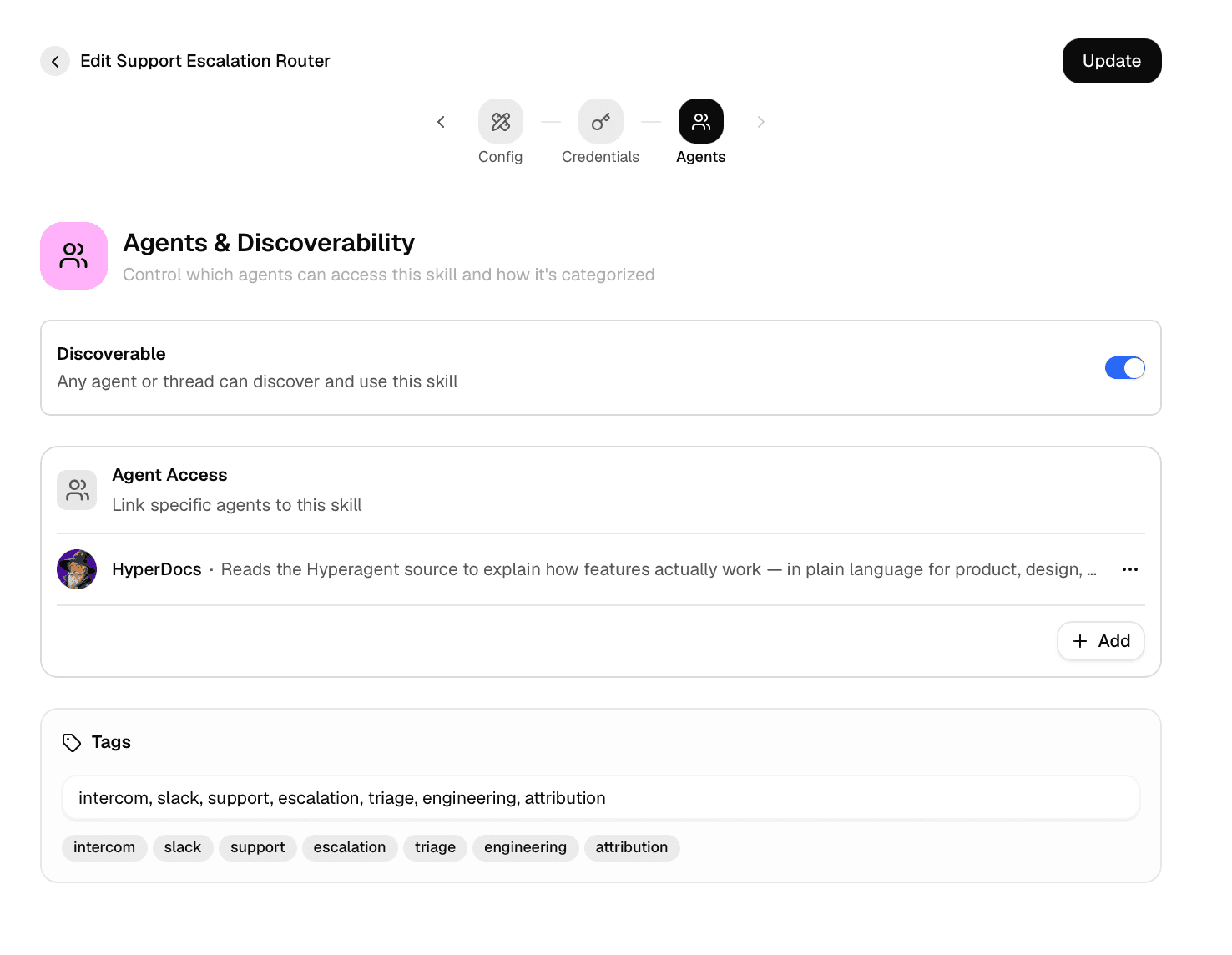Click the Discoverable heading text

111,354
